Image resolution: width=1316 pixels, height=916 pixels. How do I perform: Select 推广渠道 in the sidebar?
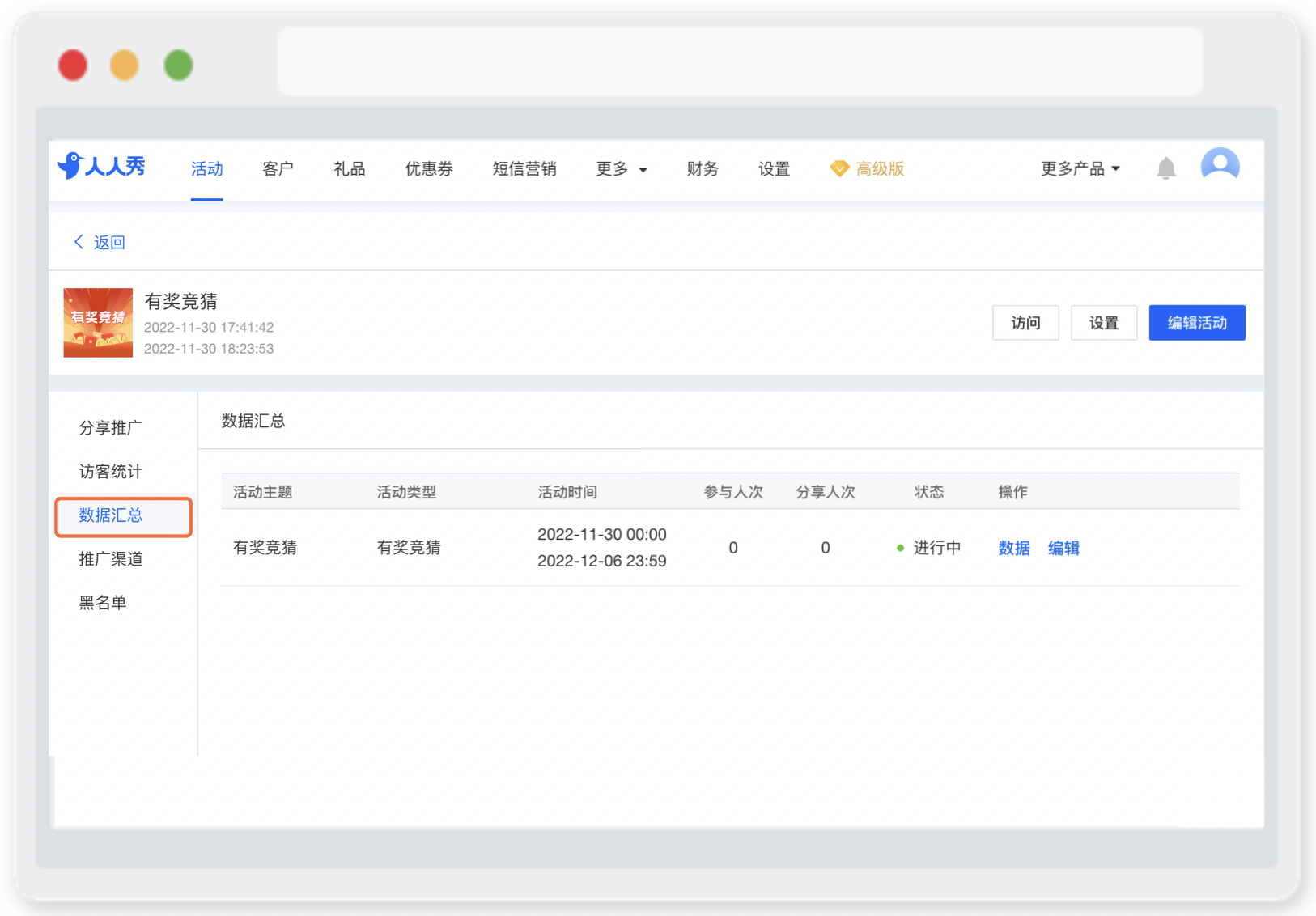[x=111, y=558]
